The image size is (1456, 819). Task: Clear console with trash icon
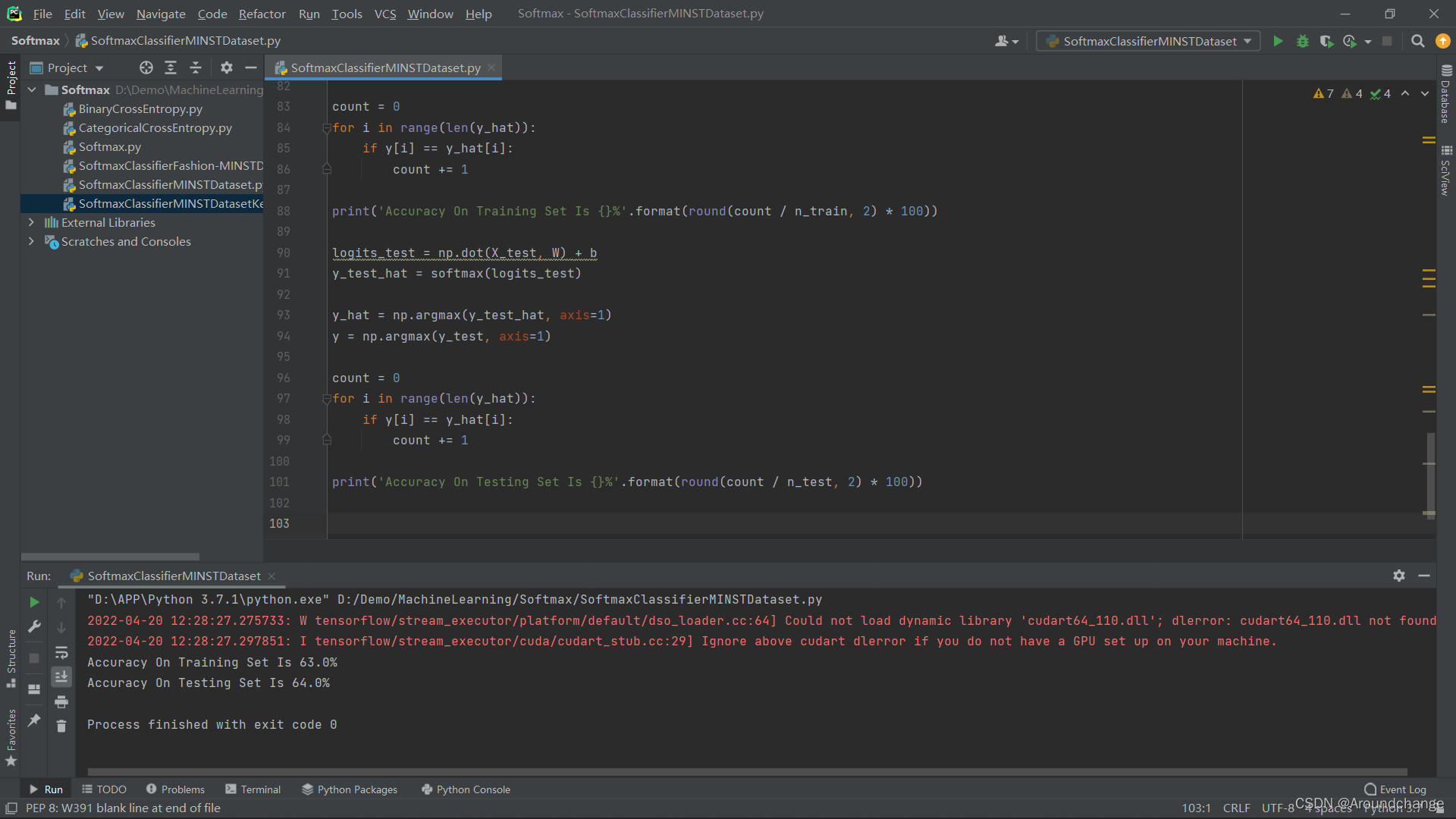tap(61, 726)
